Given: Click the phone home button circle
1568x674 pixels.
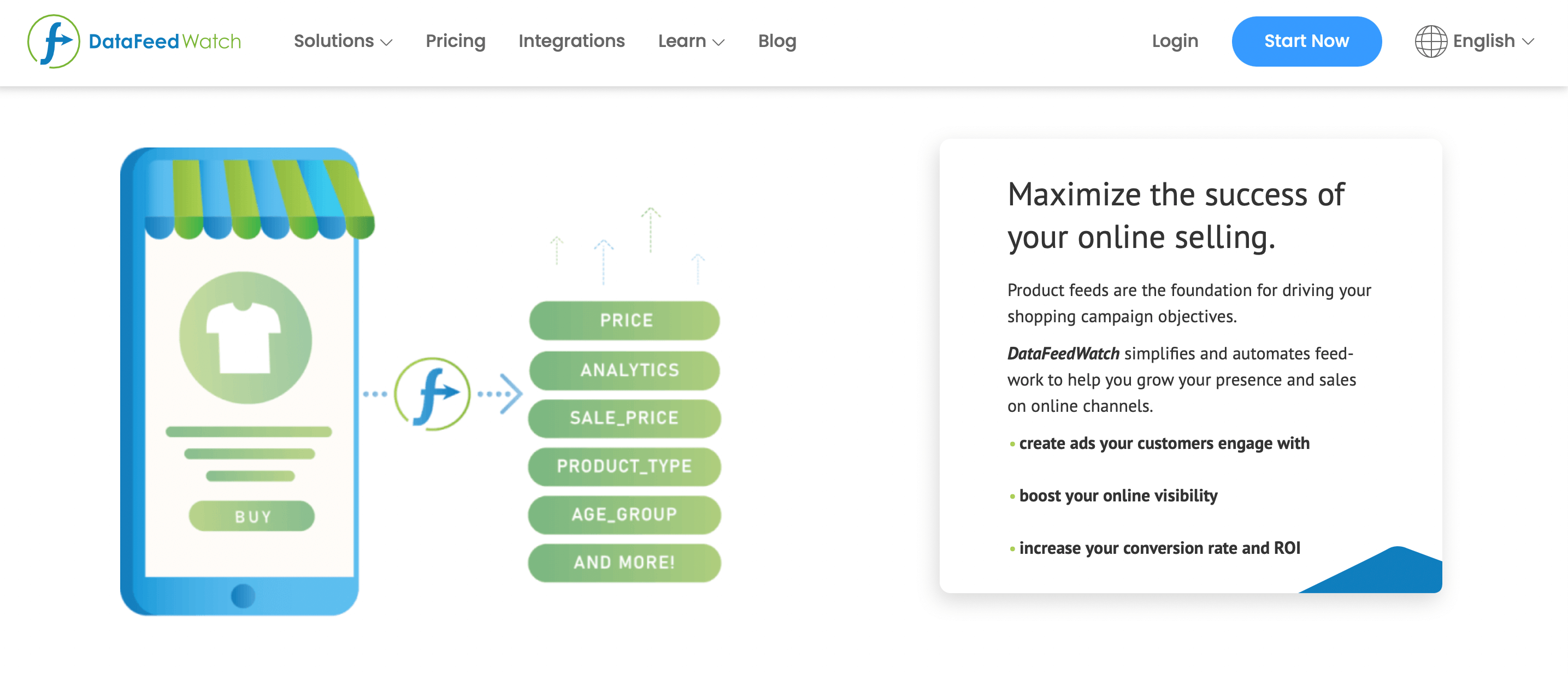Looking at the screenshot, I should click(x=243, y=595).
